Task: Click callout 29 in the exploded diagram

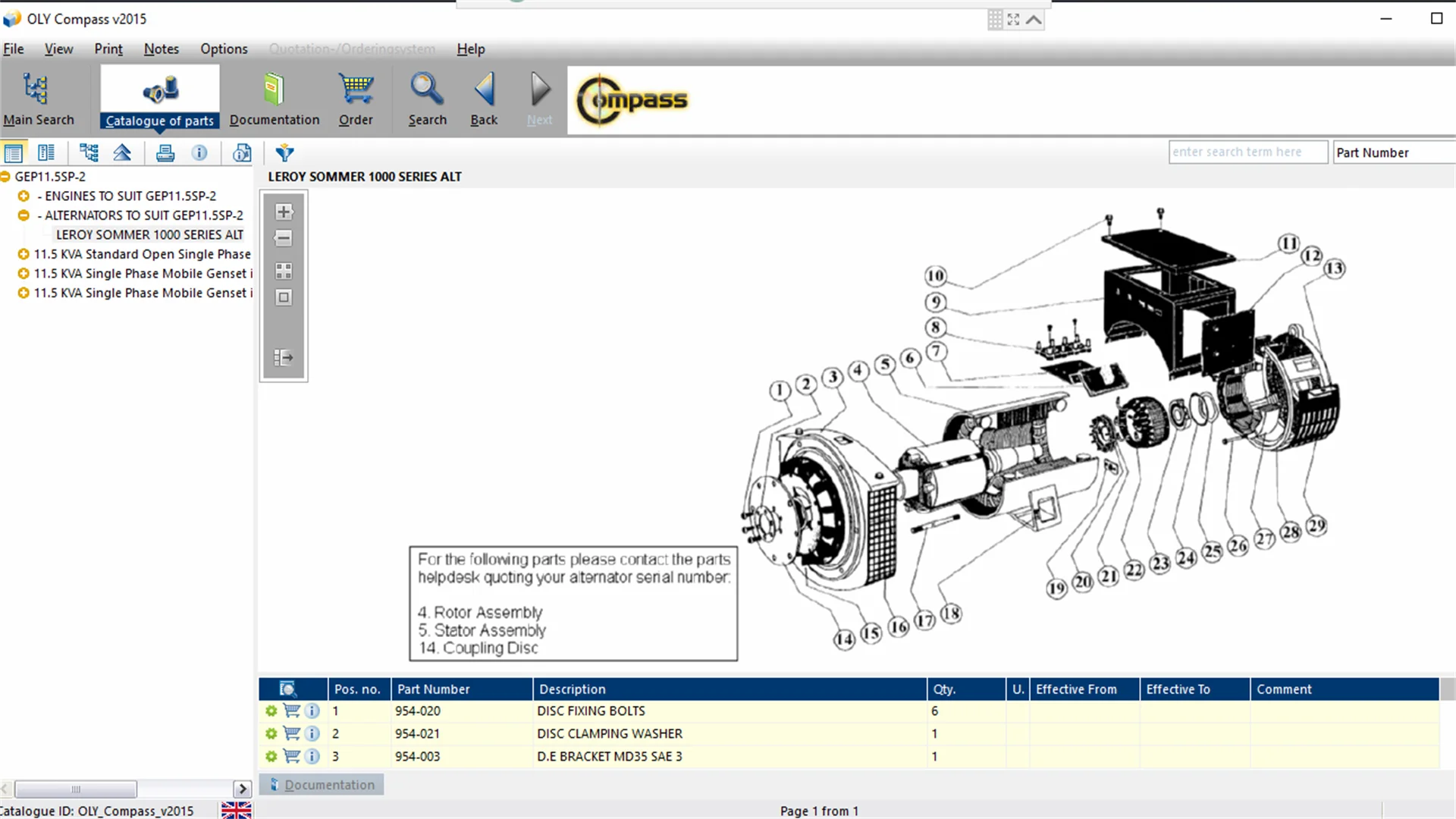Action: (1316, 526)
